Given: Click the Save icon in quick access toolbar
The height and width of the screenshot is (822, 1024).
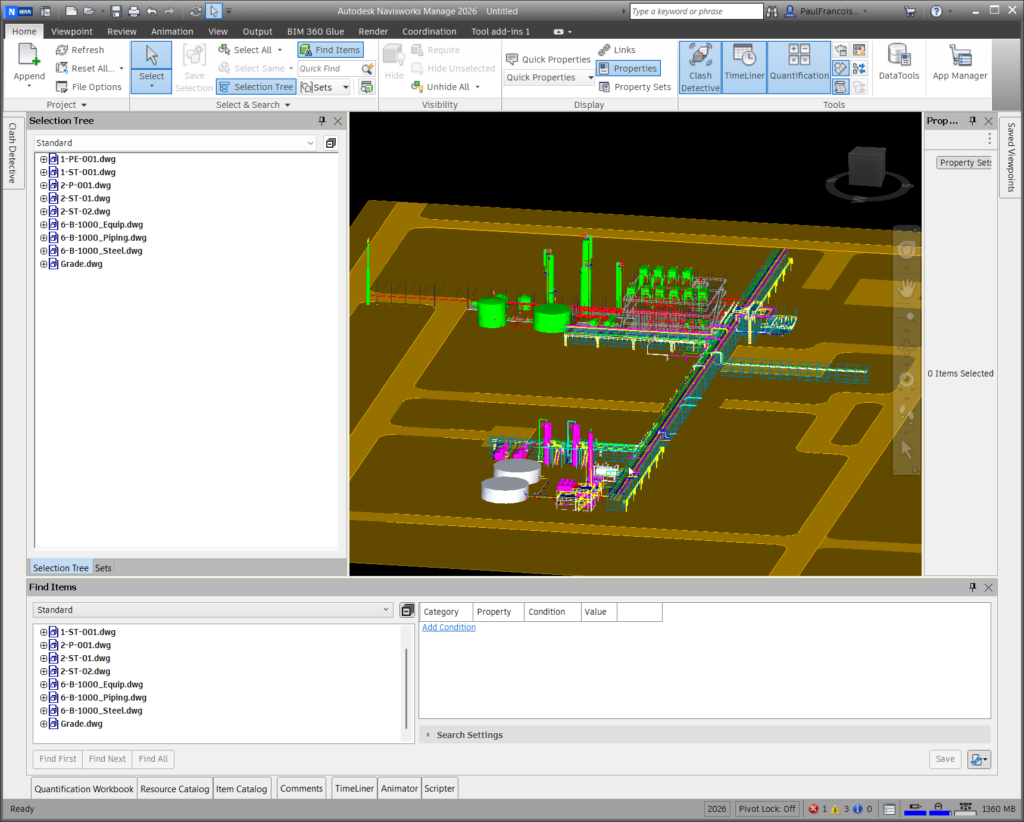Looking at the screenshot, I should click(116, 11).
